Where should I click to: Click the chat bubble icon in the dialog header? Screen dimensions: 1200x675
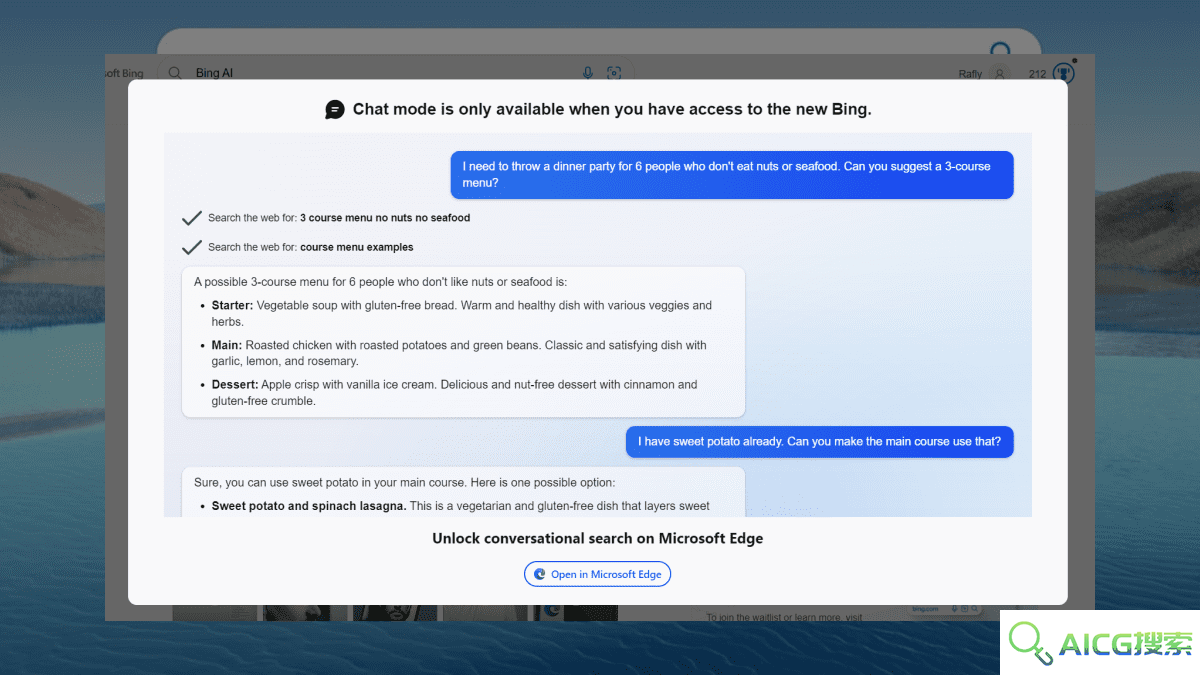pos(335,110)
